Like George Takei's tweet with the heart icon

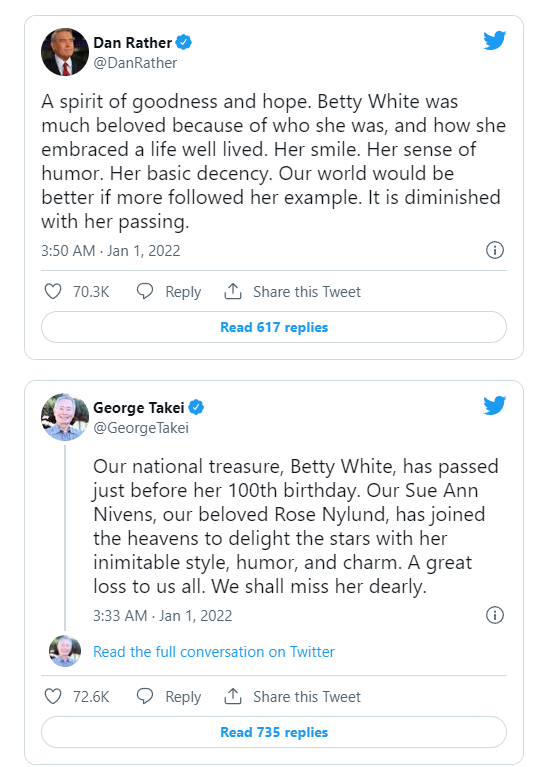53,696
